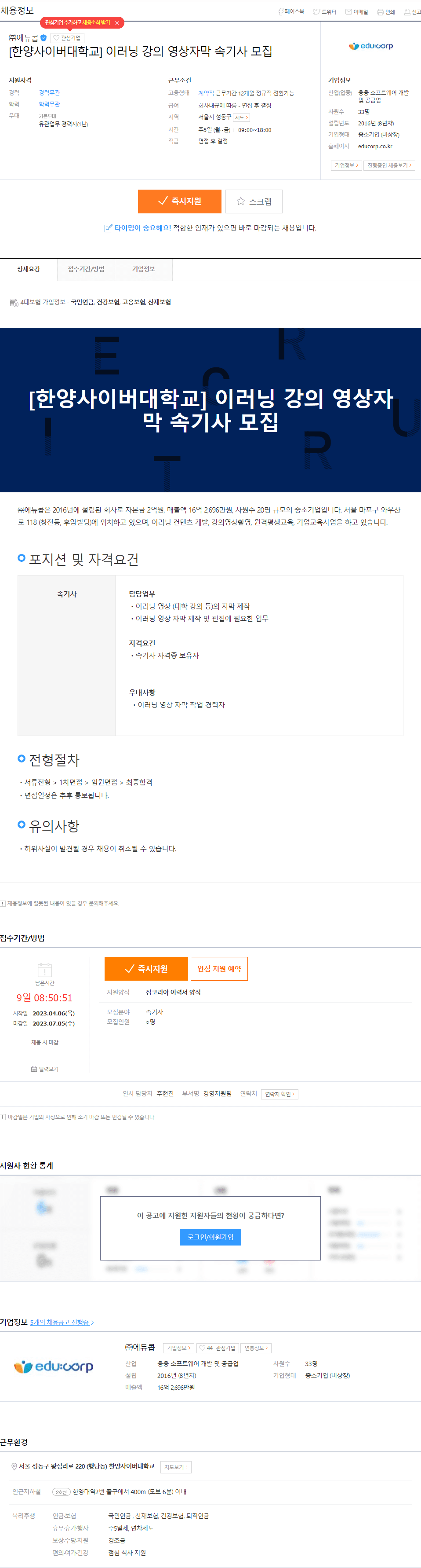Report this posting via 신고 icon
Screen dimensions: 421x1568
(412, 11)
